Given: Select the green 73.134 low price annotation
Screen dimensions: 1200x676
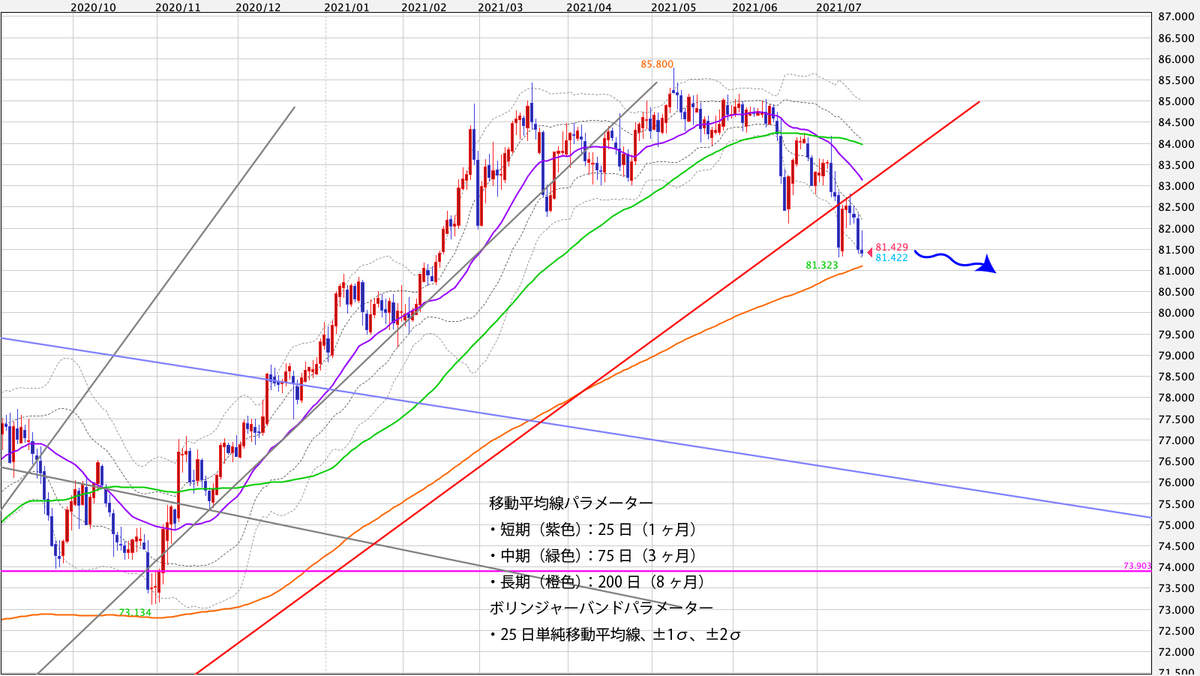Looking at the screenshot, I should click(x=136, y=613).
